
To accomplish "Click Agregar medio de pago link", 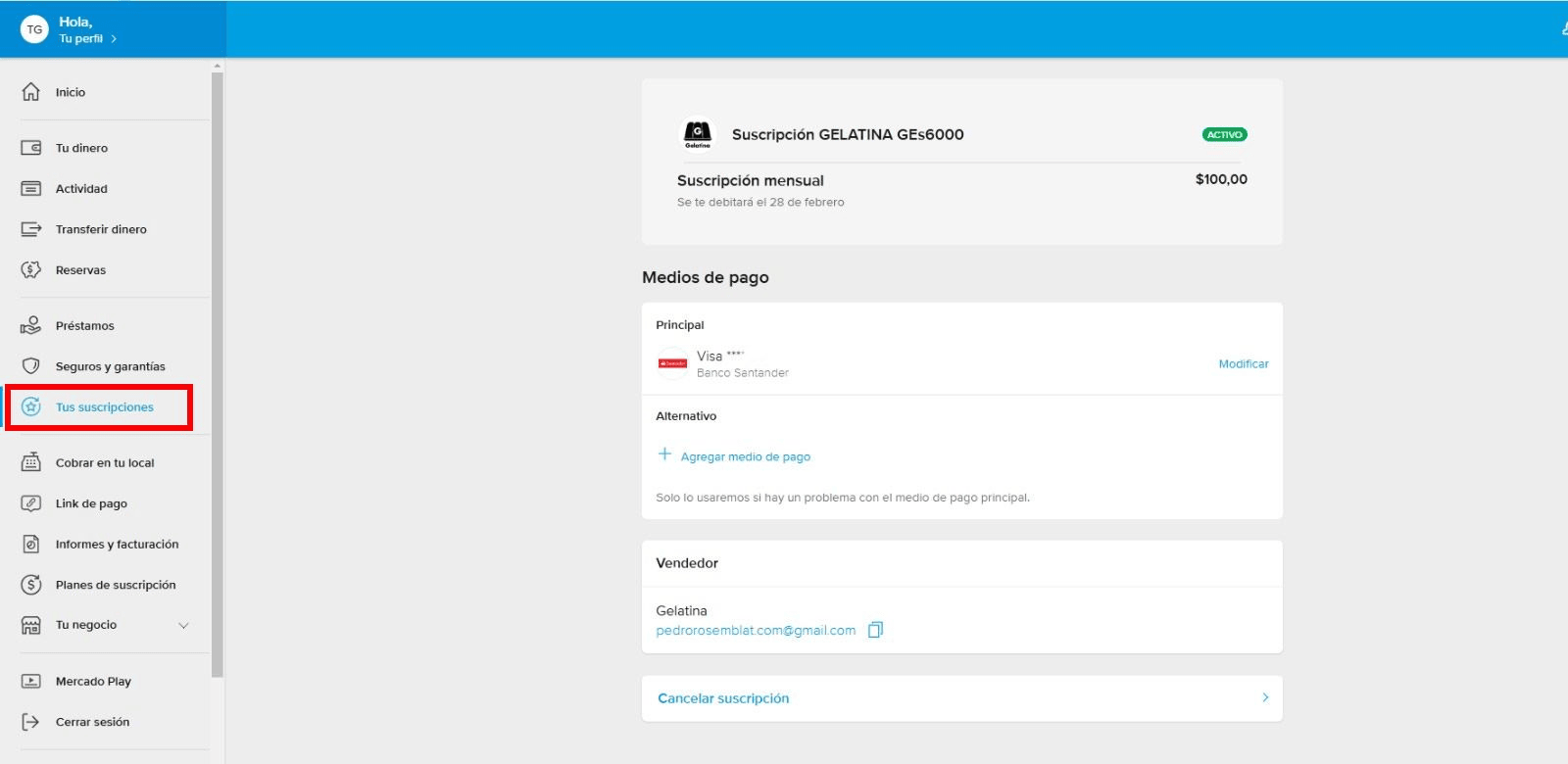I will coord(746,456).
